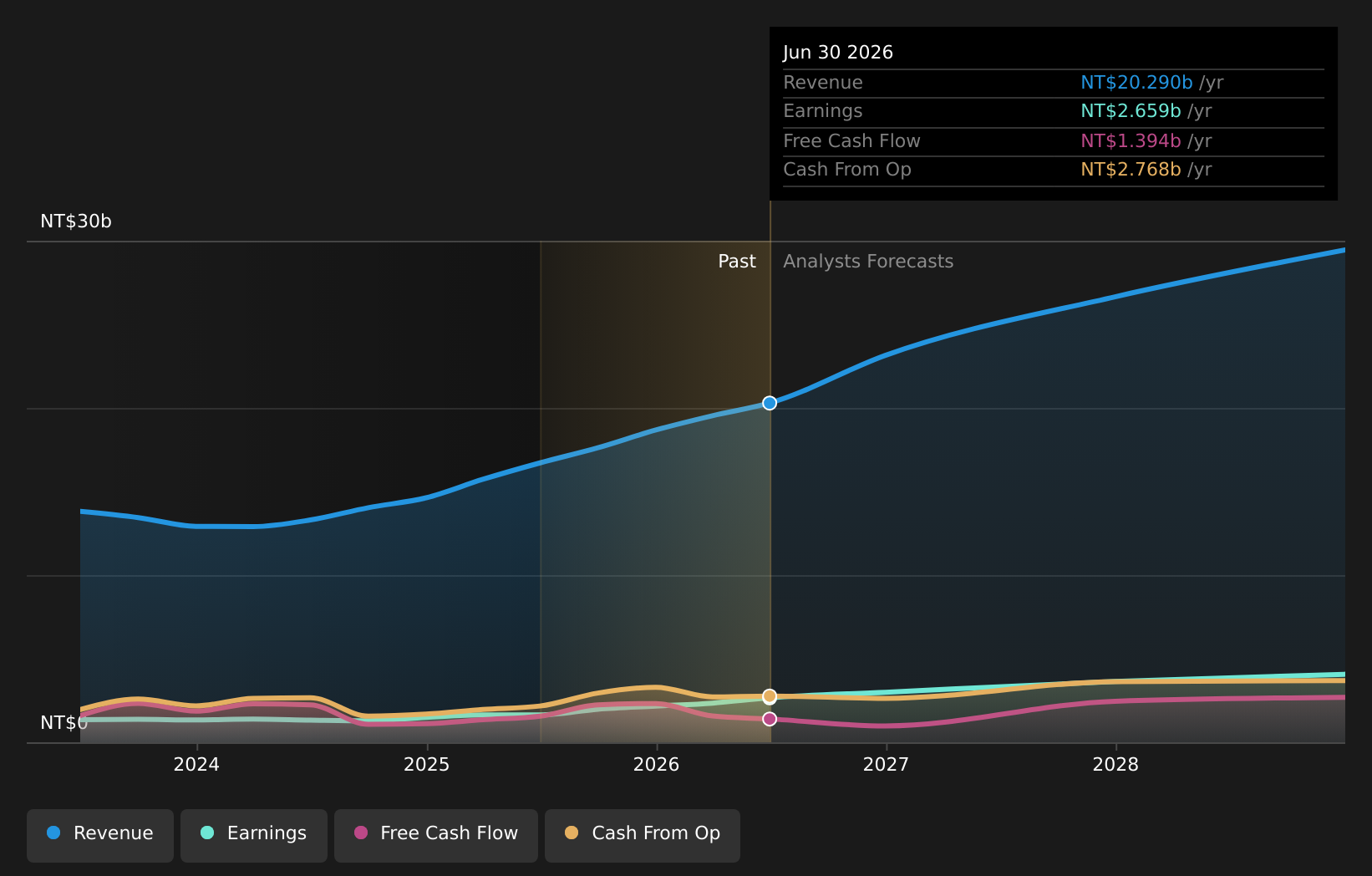Screen dimensions: 1372x876
Task: Click the Past label on chart
Action: (x=737, y=262)
